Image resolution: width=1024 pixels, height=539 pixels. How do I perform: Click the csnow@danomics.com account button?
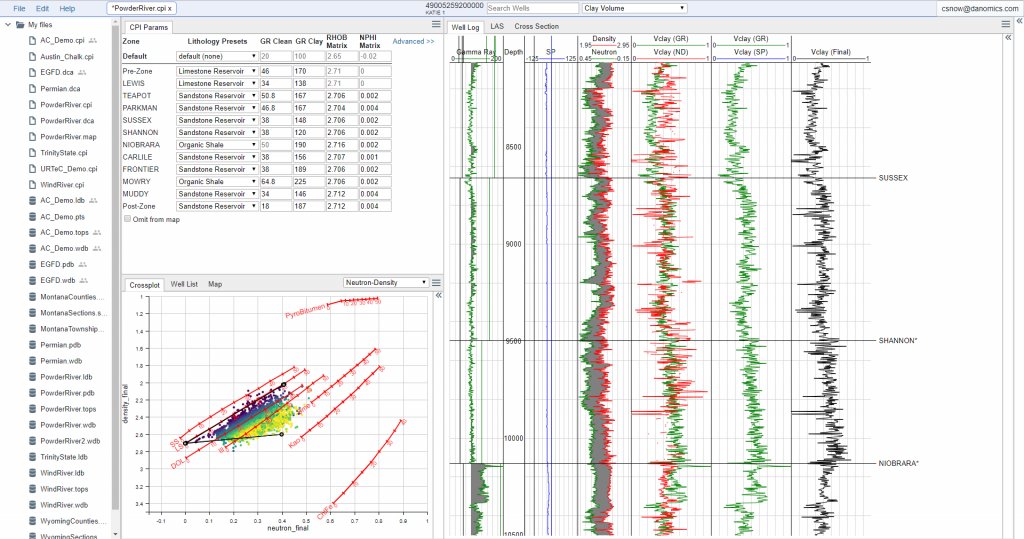(979, 8)
